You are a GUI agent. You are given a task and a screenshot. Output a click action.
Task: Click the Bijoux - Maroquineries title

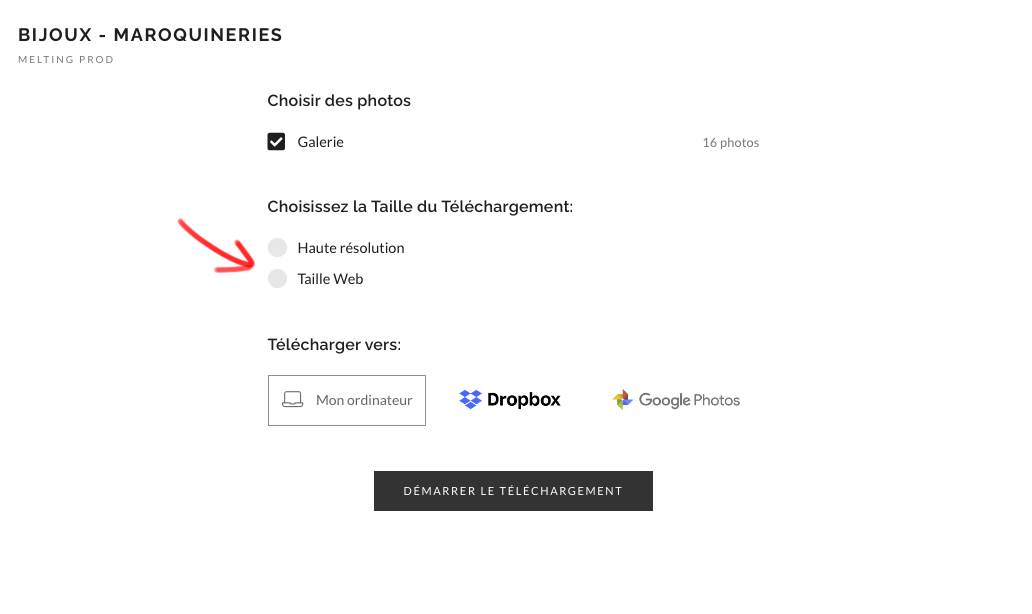coord(150,35)
